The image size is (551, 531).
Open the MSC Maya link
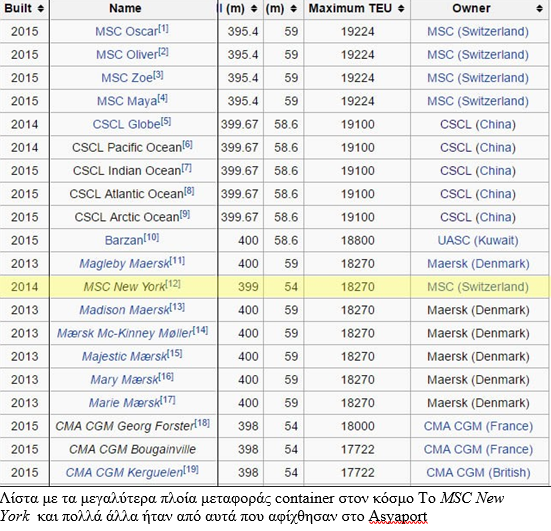tap(127, 101)
